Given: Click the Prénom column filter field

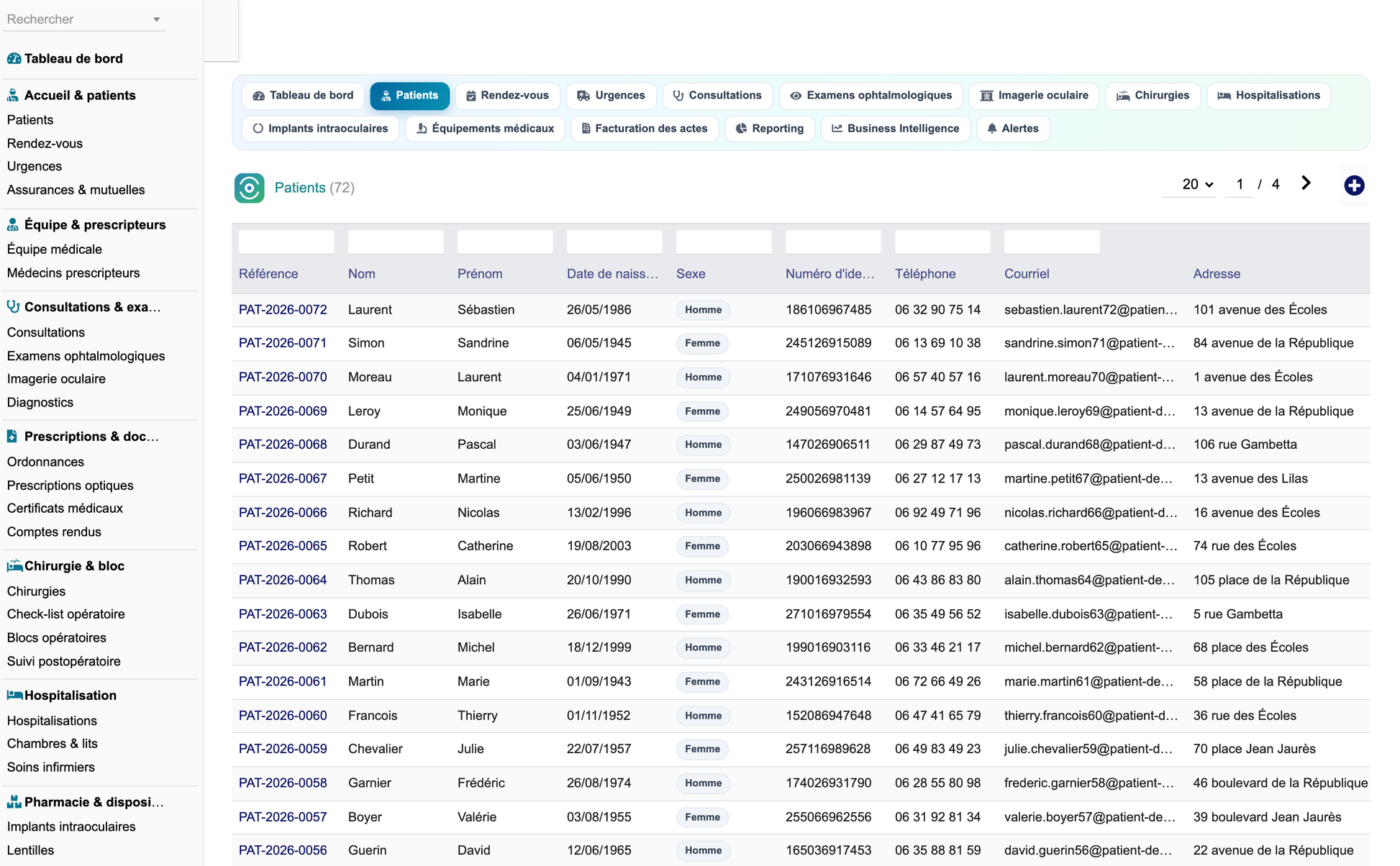Looking at the screenshot, I should pyautogui.click(x=505, y=242).
